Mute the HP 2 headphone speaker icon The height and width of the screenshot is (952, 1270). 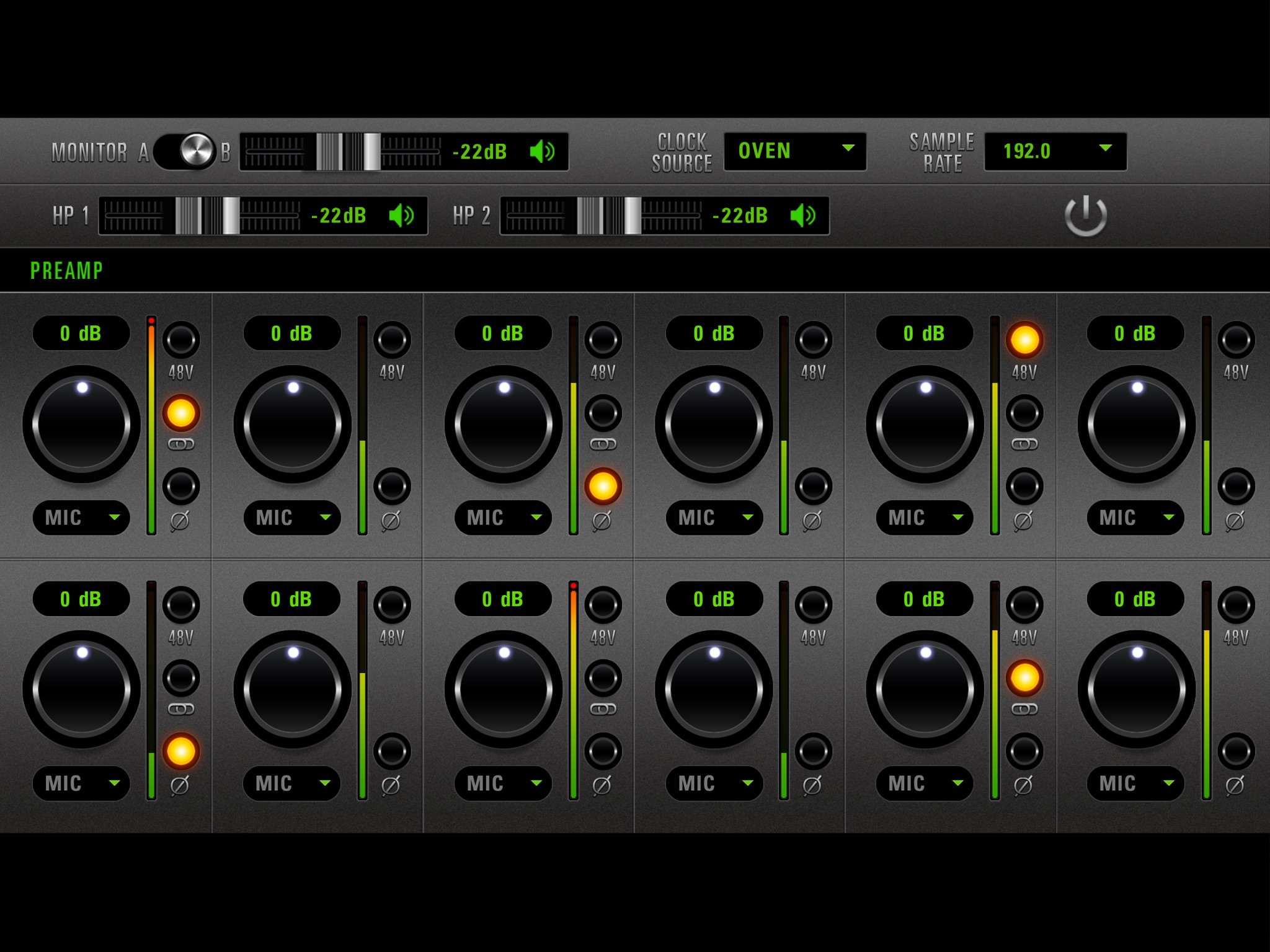click(803, 216)
